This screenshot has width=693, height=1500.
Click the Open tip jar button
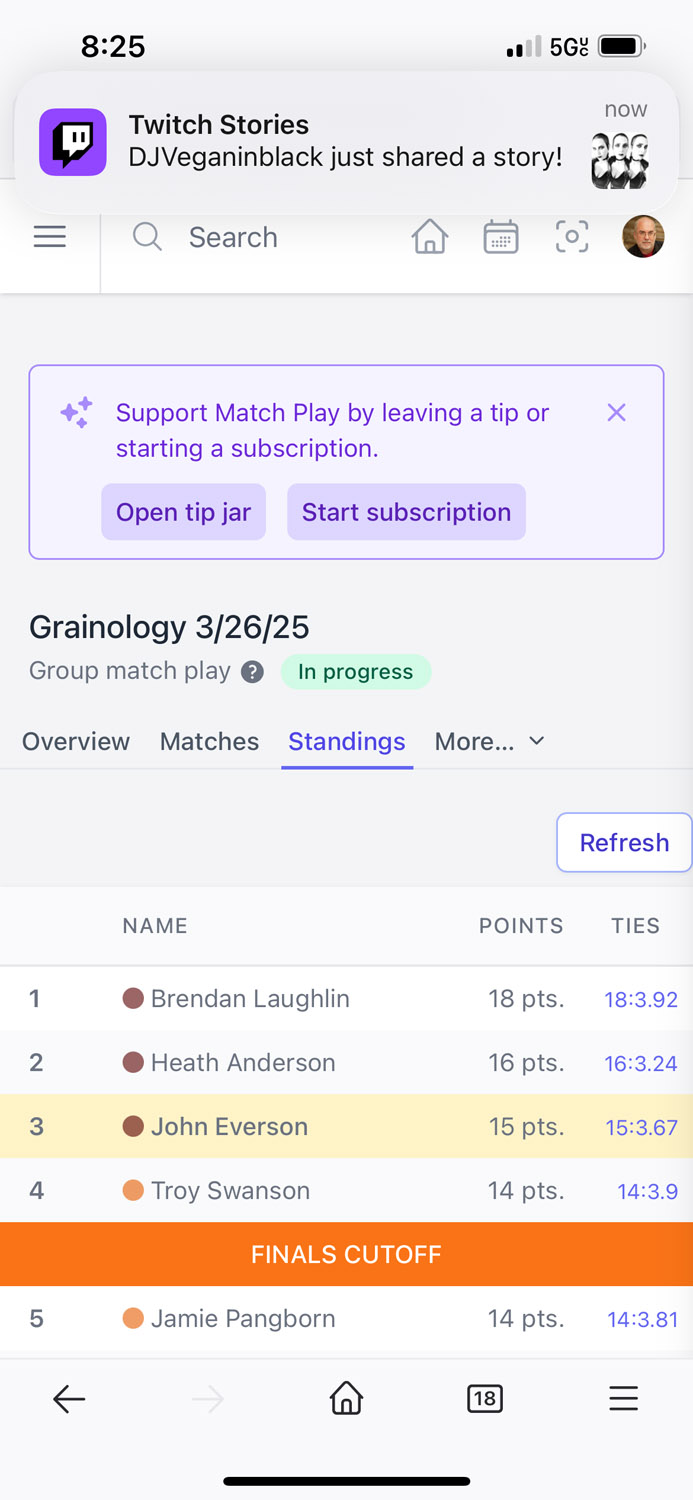184,512
